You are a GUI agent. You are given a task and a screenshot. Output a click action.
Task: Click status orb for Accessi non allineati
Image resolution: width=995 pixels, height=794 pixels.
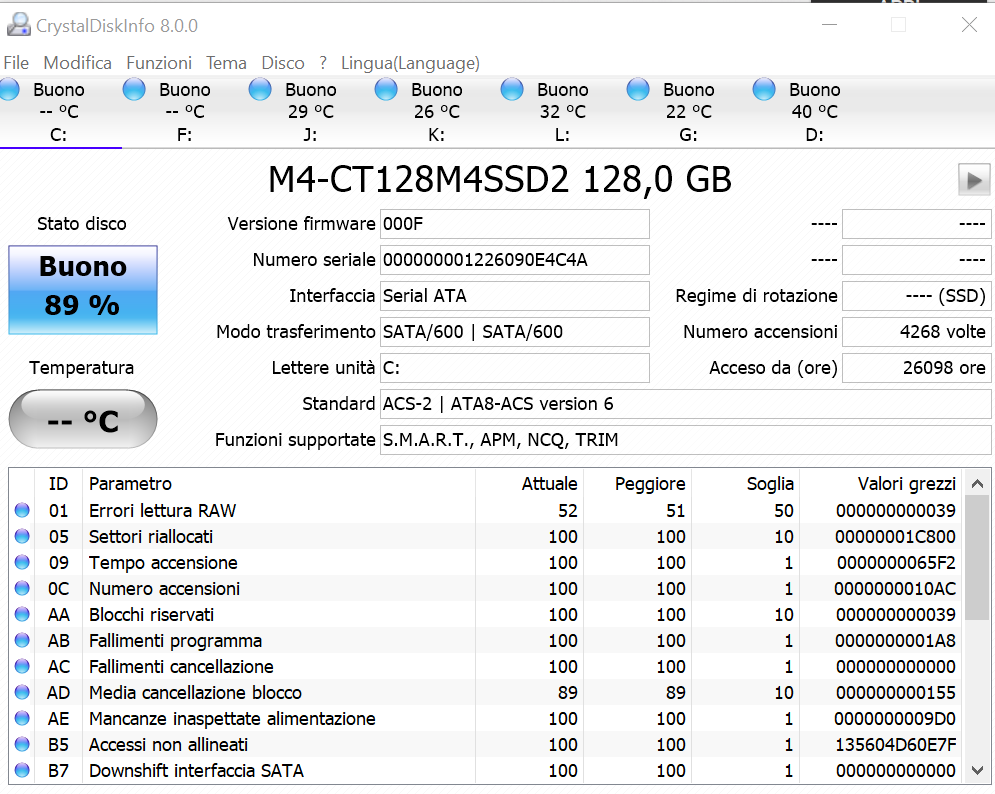coord(22,744)
